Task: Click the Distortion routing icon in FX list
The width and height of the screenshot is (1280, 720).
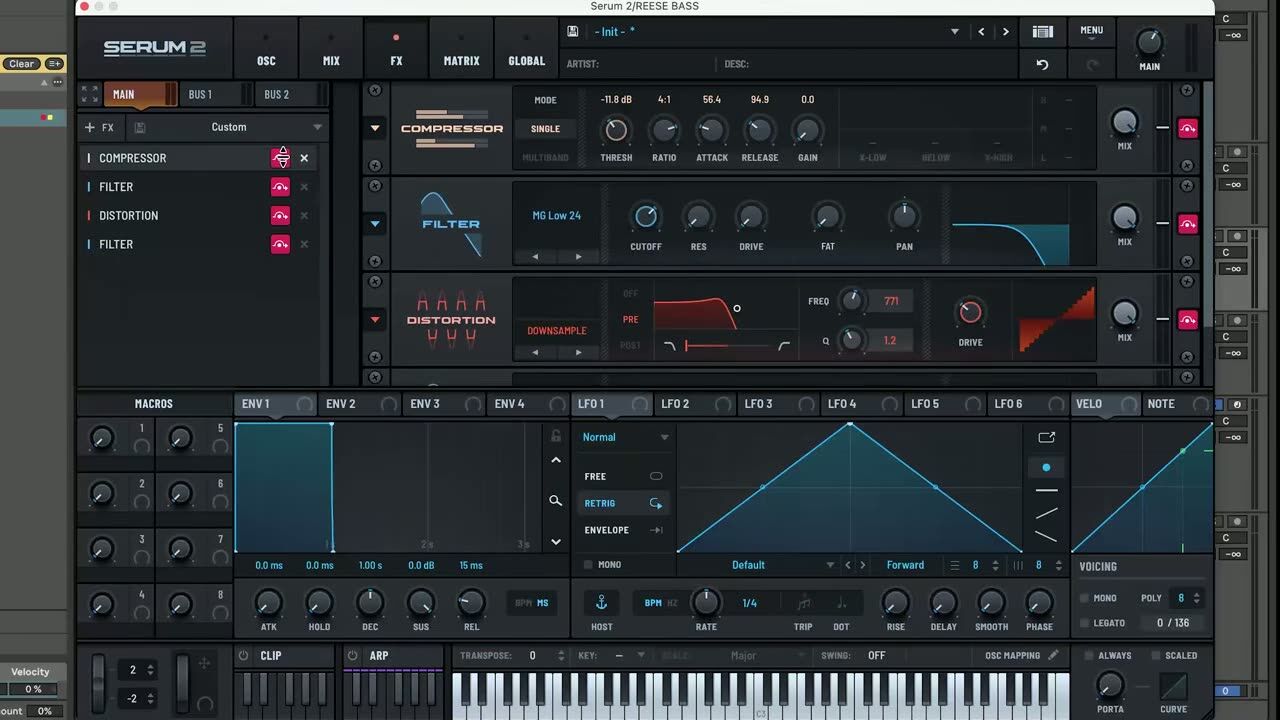Action: 280,216
